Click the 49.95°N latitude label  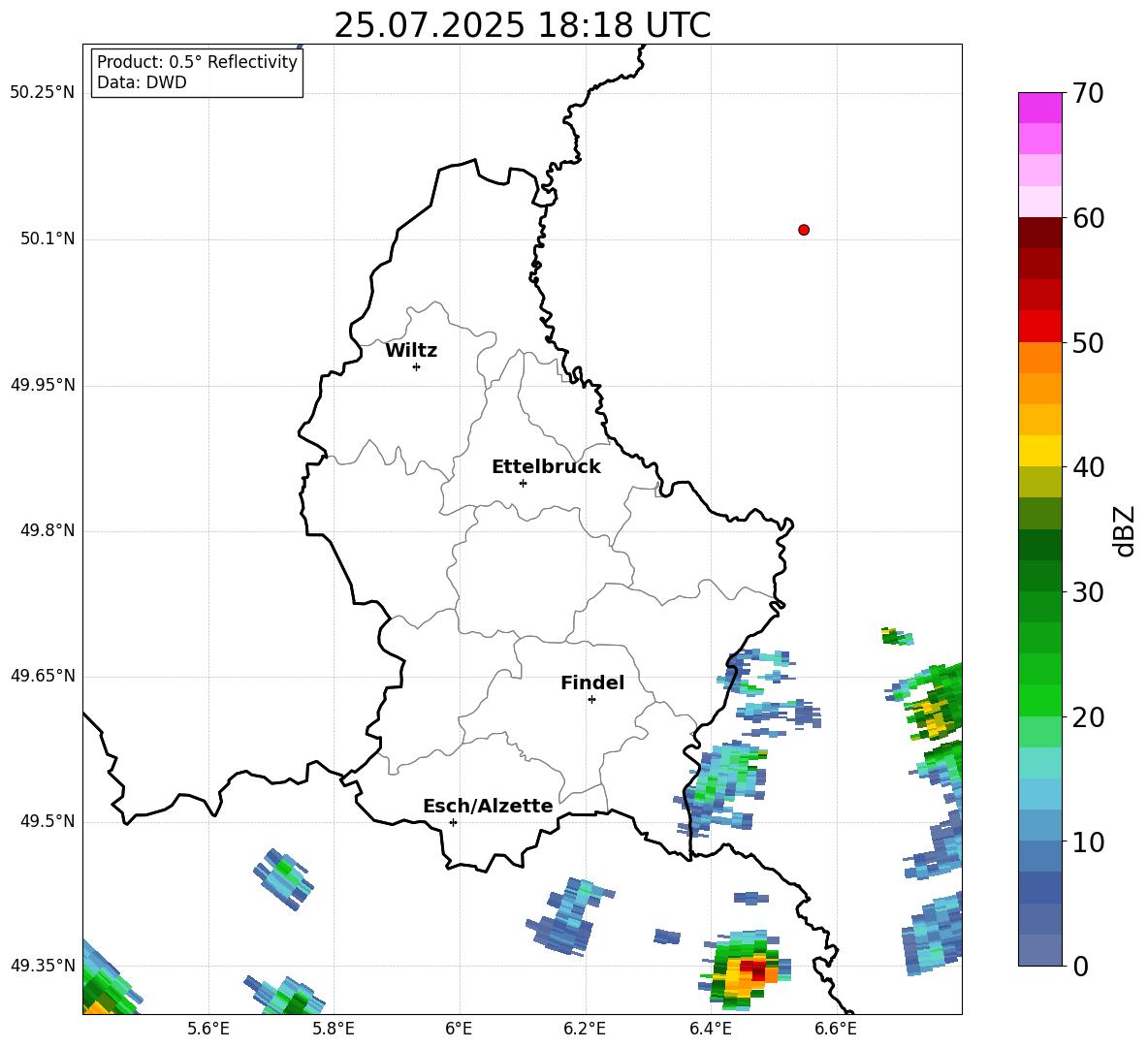tap(43, 384)
